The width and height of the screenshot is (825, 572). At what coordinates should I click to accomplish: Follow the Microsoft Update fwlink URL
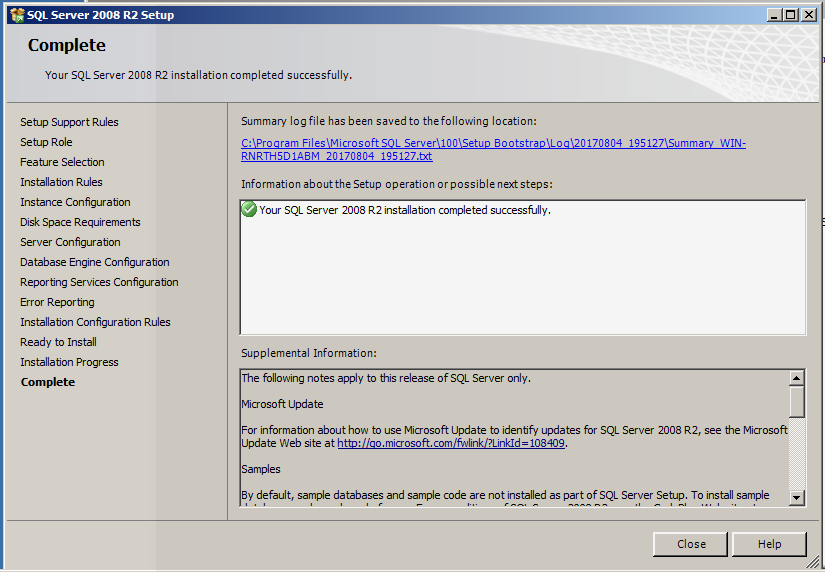[451, 443]
